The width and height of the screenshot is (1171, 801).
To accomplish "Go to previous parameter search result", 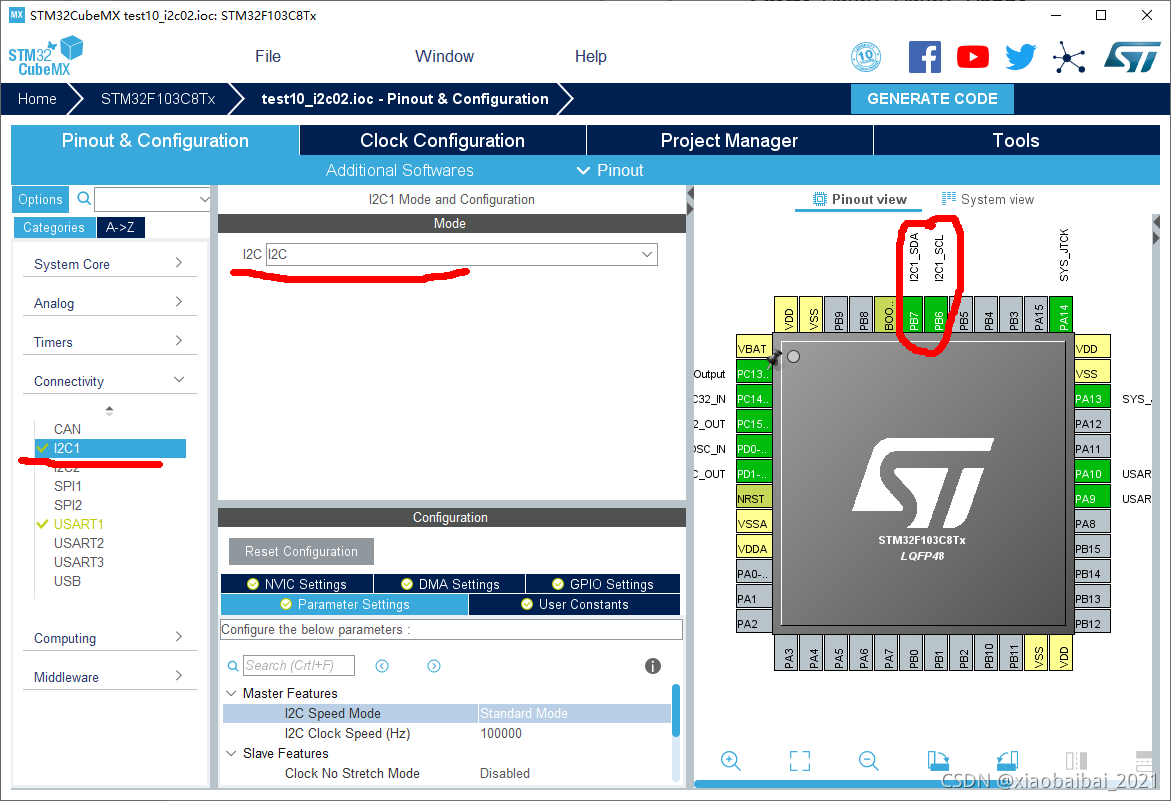I will point(382,666).
